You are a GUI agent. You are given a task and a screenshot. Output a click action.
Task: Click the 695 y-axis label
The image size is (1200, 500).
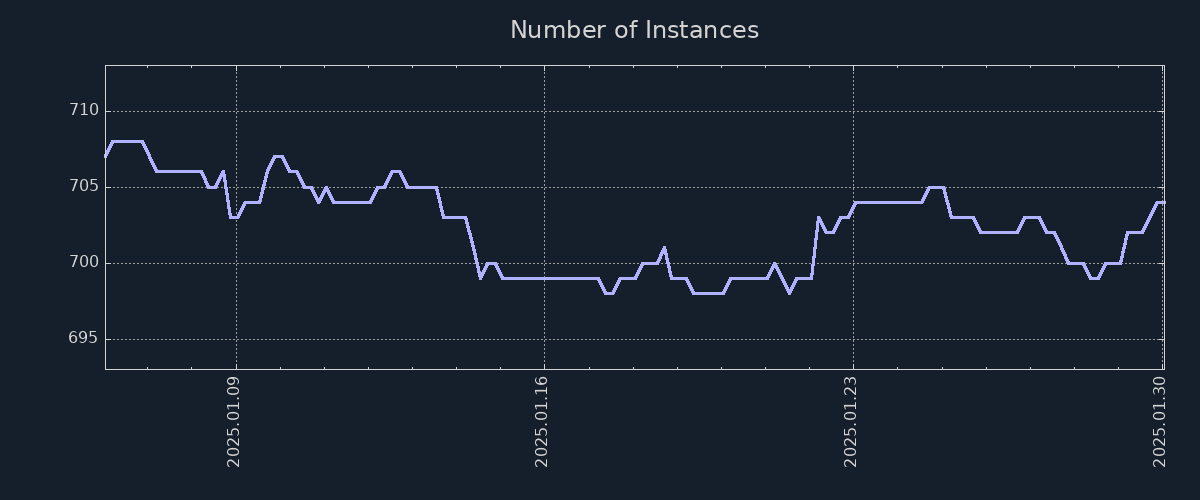coord(84,338)
